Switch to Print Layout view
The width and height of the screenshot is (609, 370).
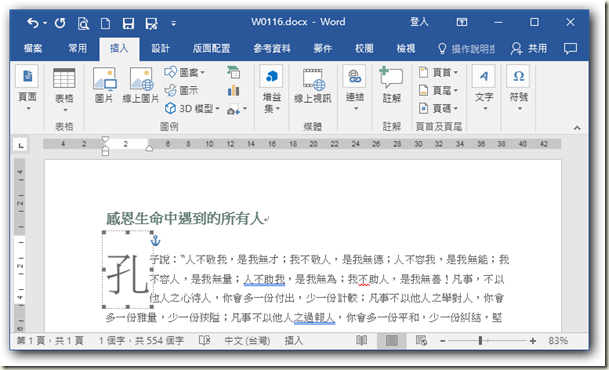[392, 340]
